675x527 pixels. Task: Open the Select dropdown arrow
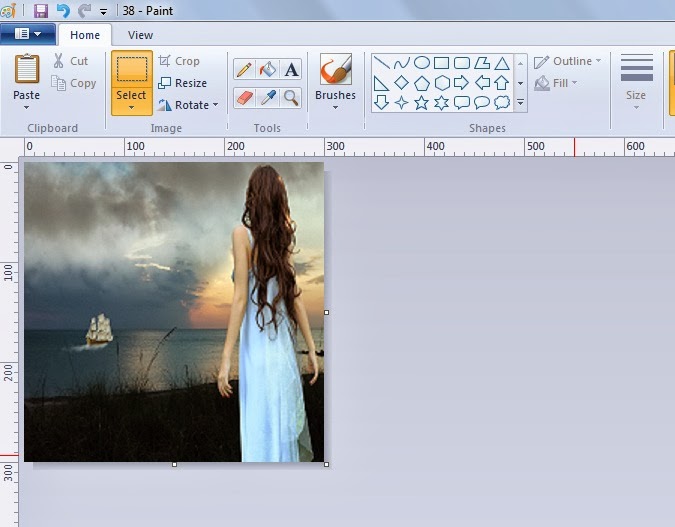tap(131, 108)
